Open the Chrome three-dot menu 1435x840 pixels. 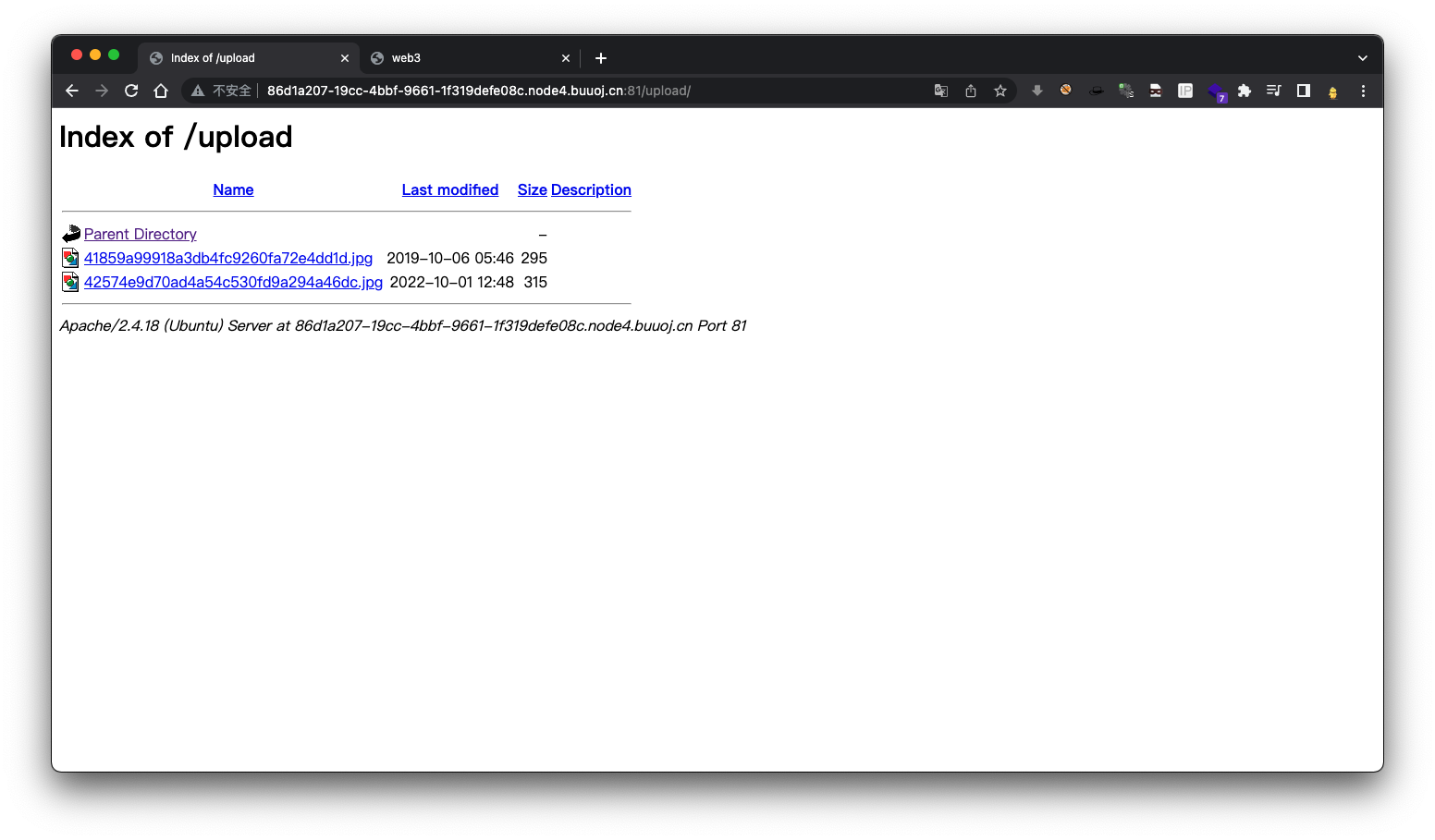pyautogui.click(x=1363, y=91)
